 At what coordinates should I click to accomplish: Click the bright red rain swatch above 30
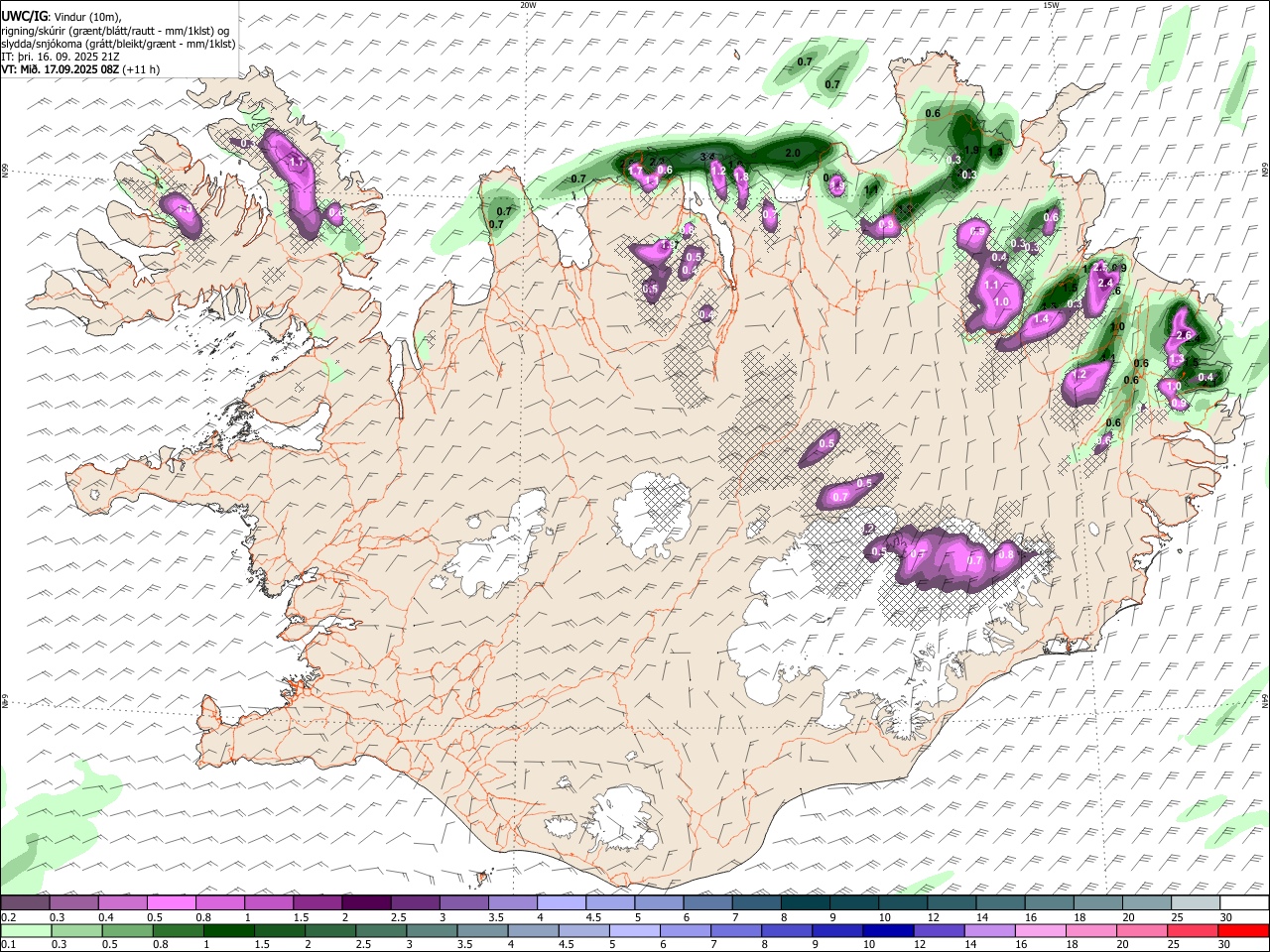point(1243,930)
